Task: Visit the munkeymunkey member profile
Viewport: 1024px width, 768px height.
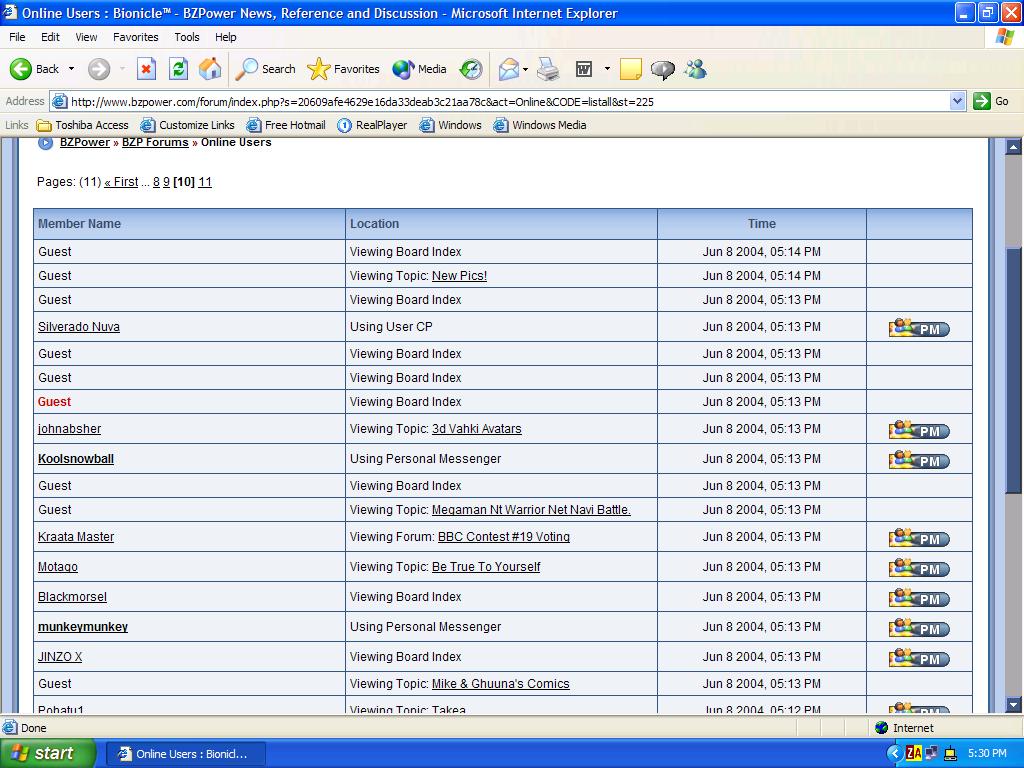Action: (x=83, y=627)
